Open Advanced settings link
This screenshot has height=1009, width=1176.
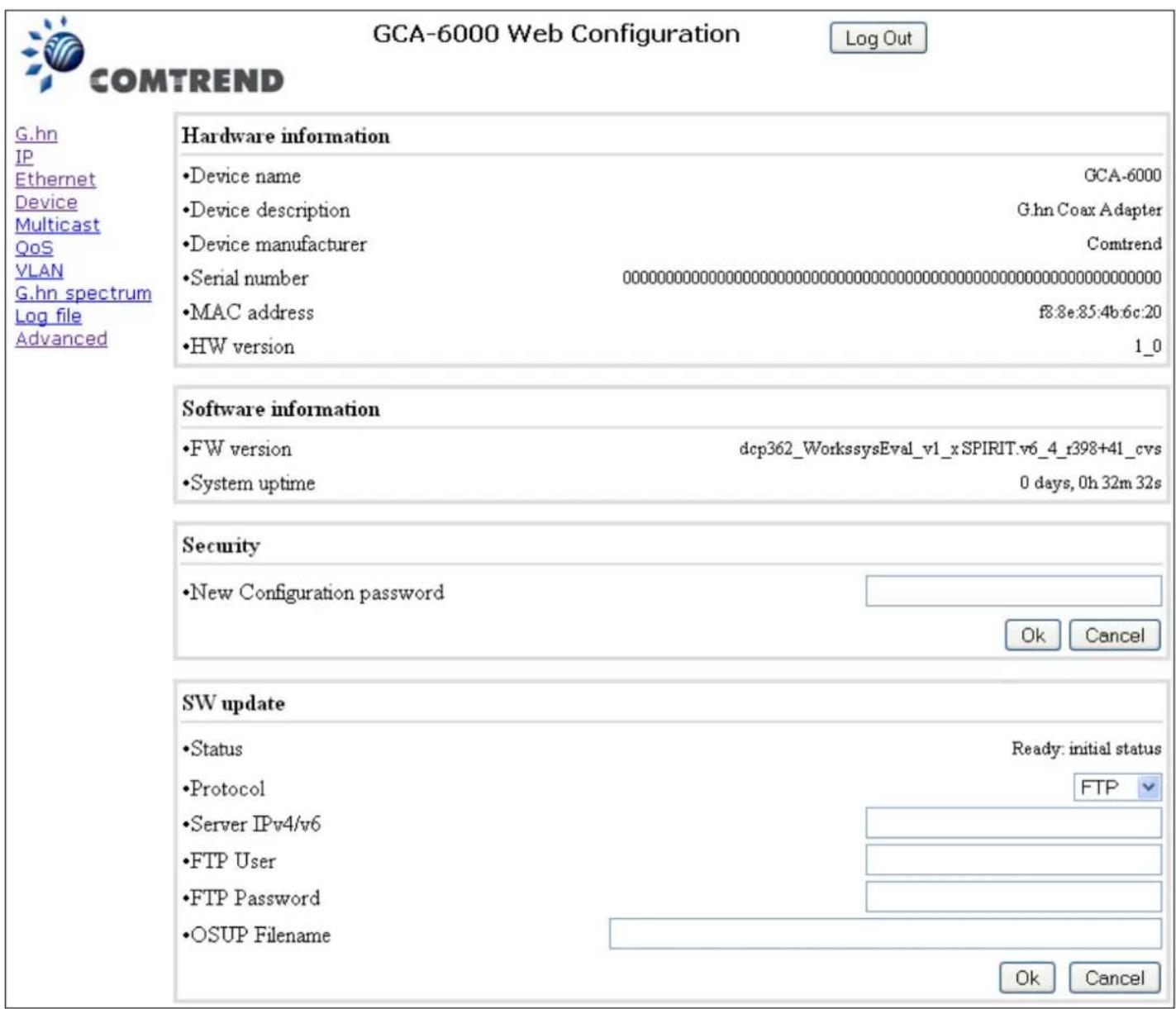point(61,338)
